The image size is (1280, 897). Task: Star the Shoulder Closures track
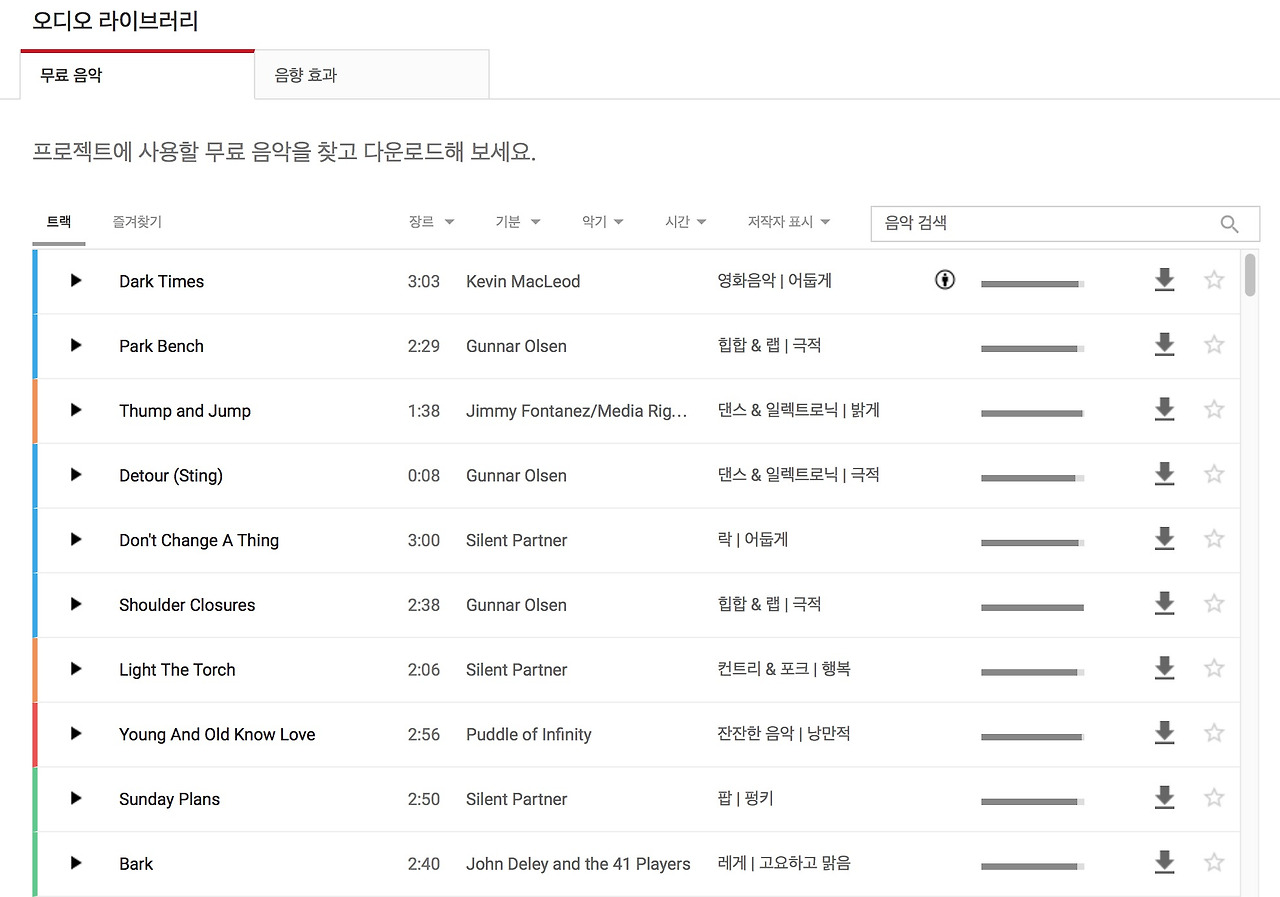(1214, 604)
